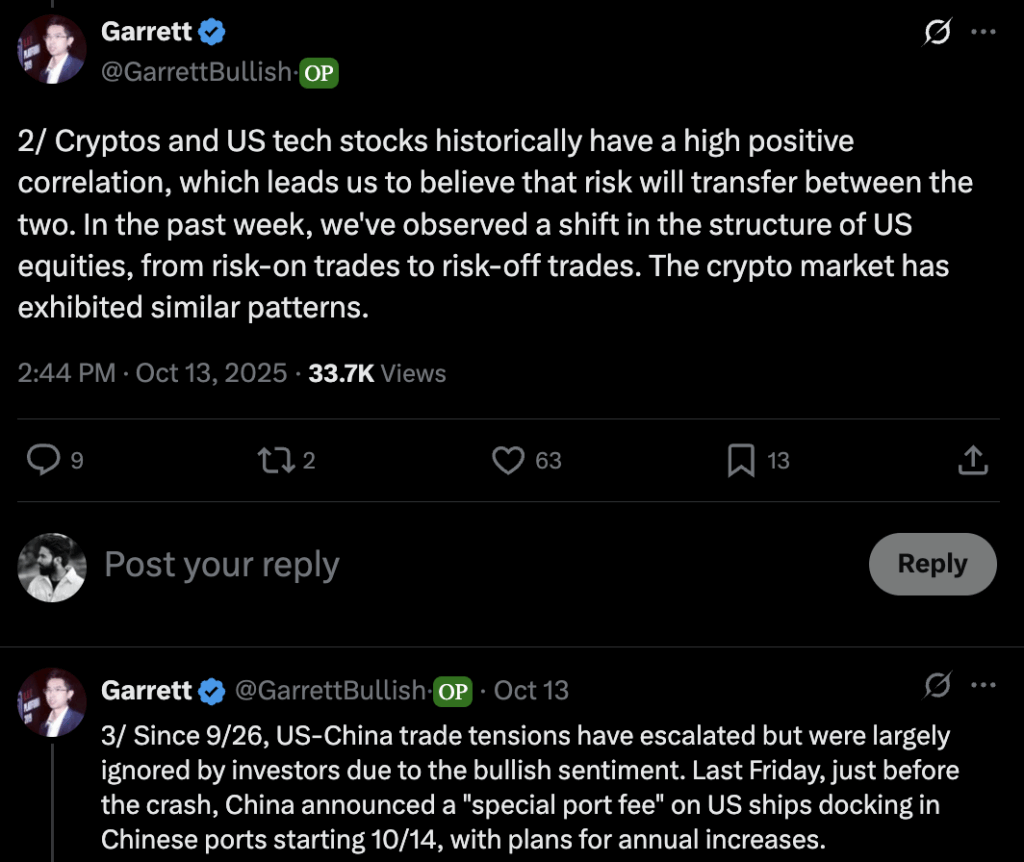Click the verified badge beside top Garrett name
1024x862 pixels.
[x=212, y=32]
